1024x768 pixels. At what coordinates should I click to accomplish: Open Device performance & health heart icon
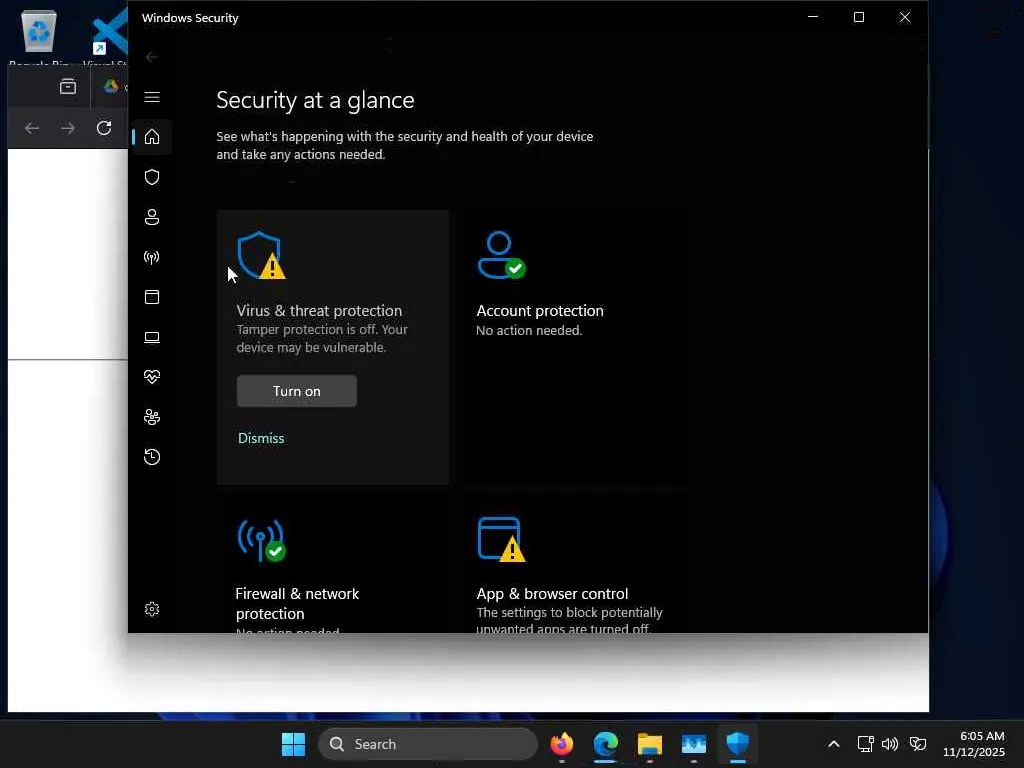pos(152,377)
